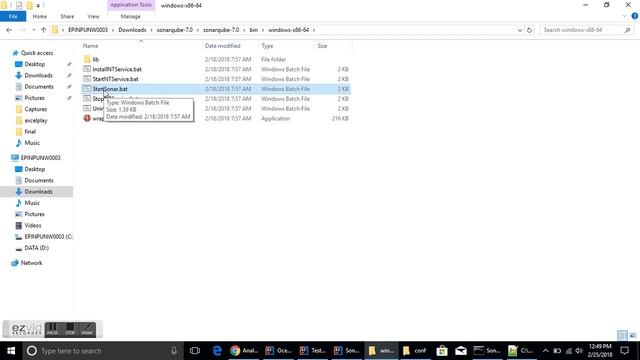Click the search magnifier icon
640x360 pixels.
click(627, 30)
